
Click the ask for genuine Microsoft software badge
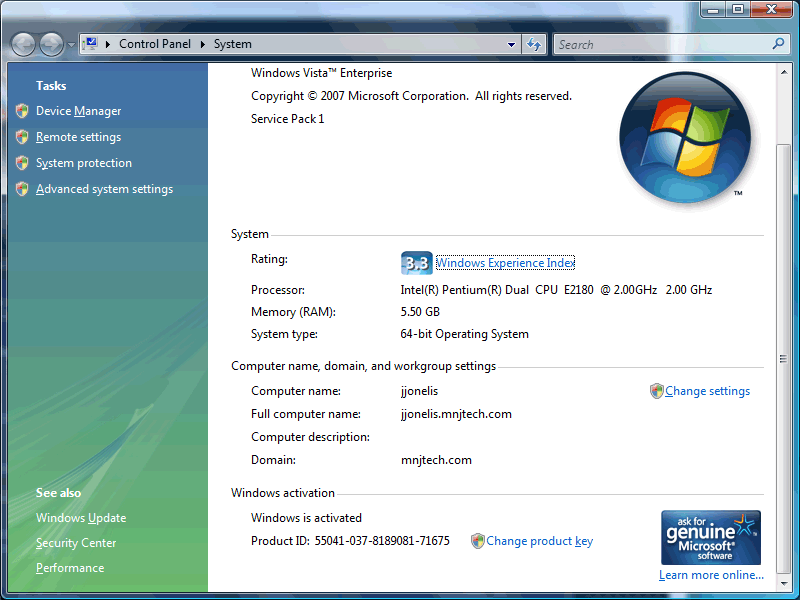pyautogui.click(x=711, y=537)
